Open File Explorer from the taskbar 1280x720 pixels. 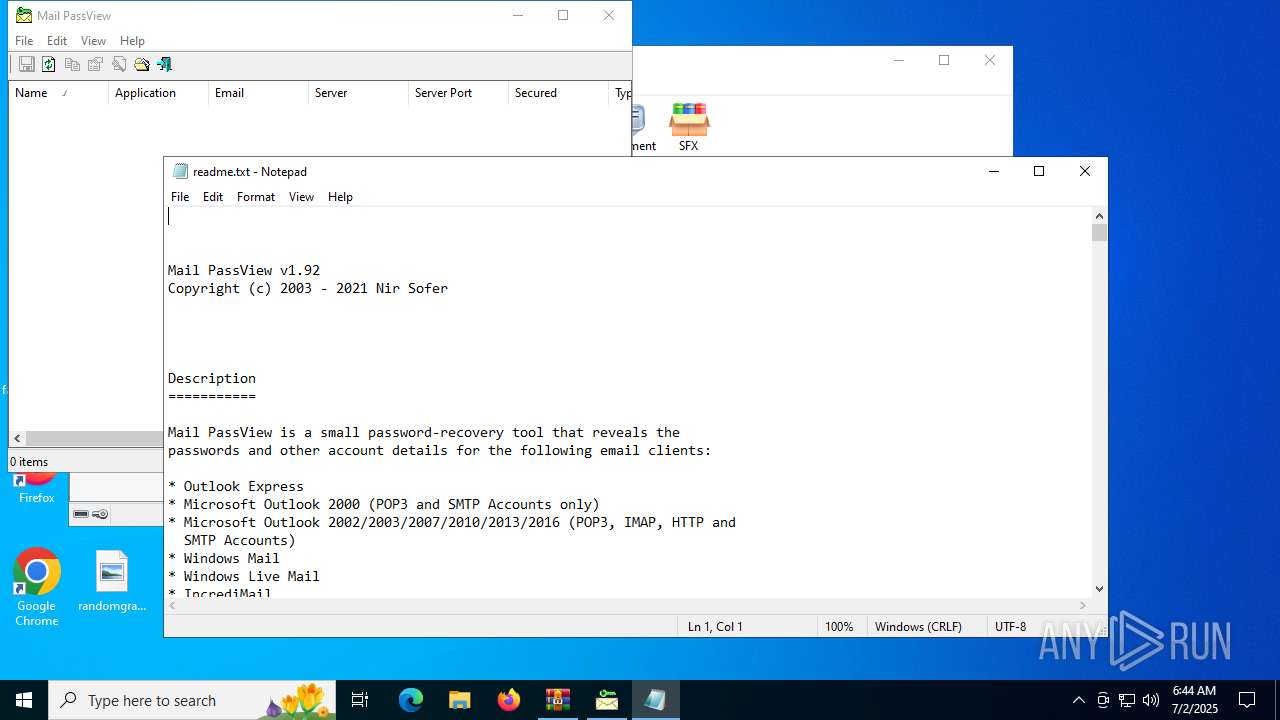460,700
